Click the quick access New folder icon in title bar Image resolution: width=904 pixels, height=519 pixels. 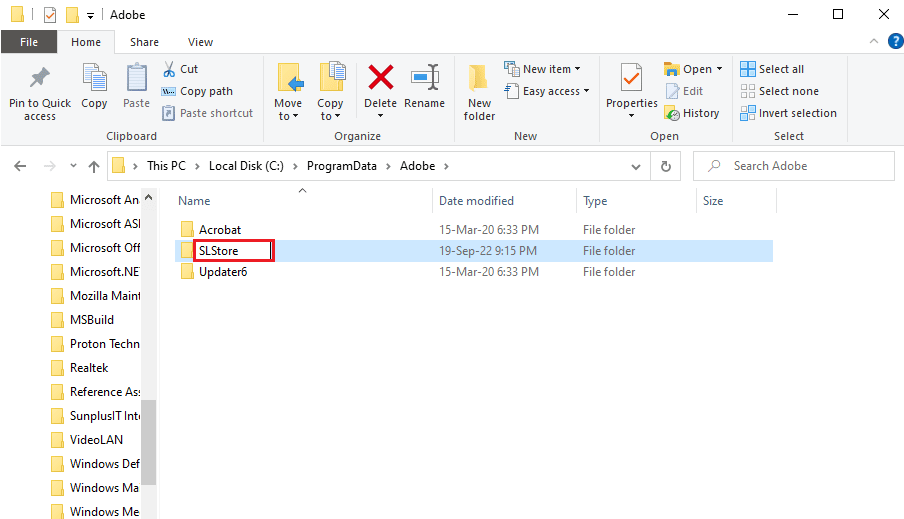(72, 14)
